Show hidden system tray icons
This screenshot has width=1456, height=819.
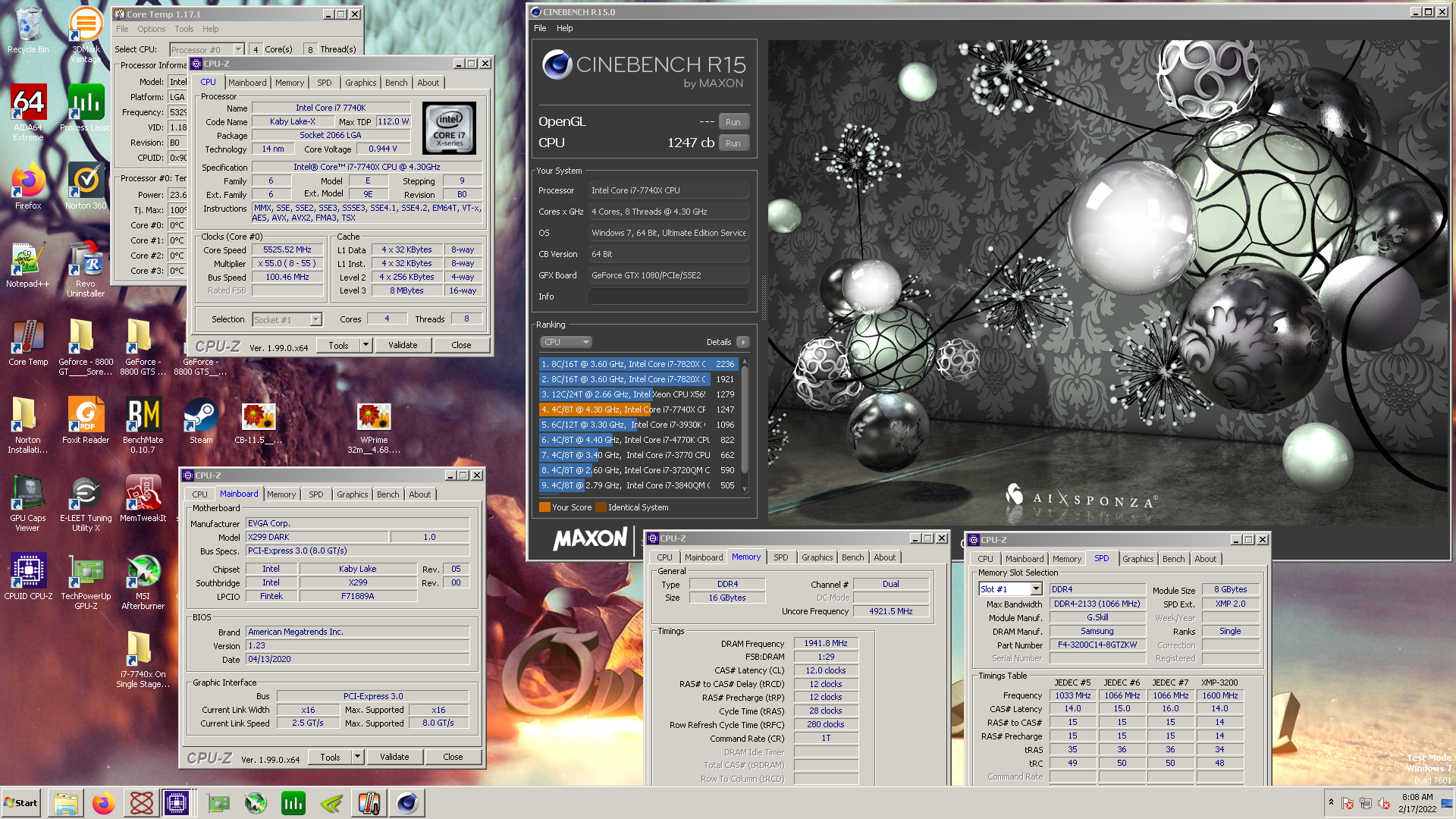point(1331,802)
